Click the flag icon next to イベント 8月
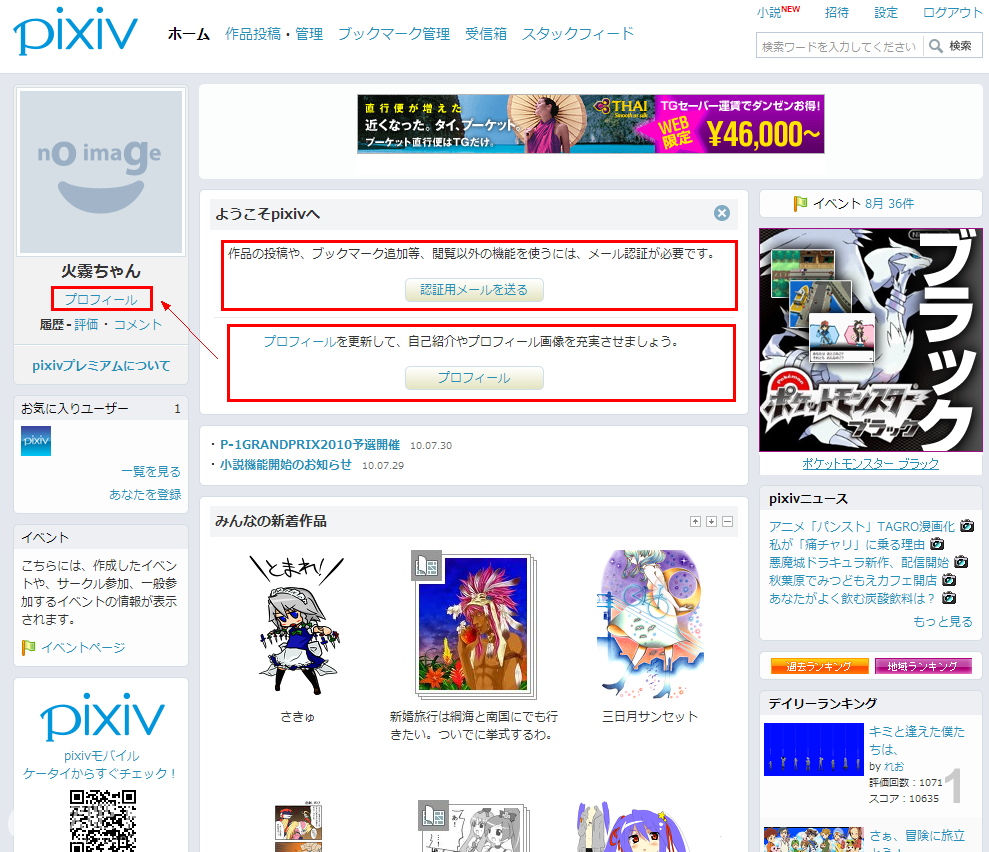This screenshot has width=989, height=852. click(x=800, y=203)
